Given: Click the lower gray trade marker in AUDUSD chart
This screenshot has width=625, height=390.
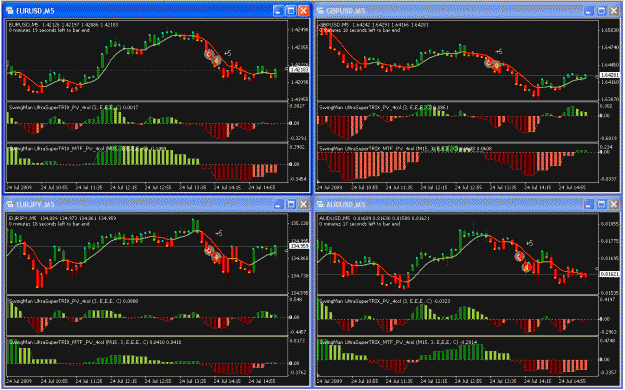Looking at the screenshot, I should [527, 267].
